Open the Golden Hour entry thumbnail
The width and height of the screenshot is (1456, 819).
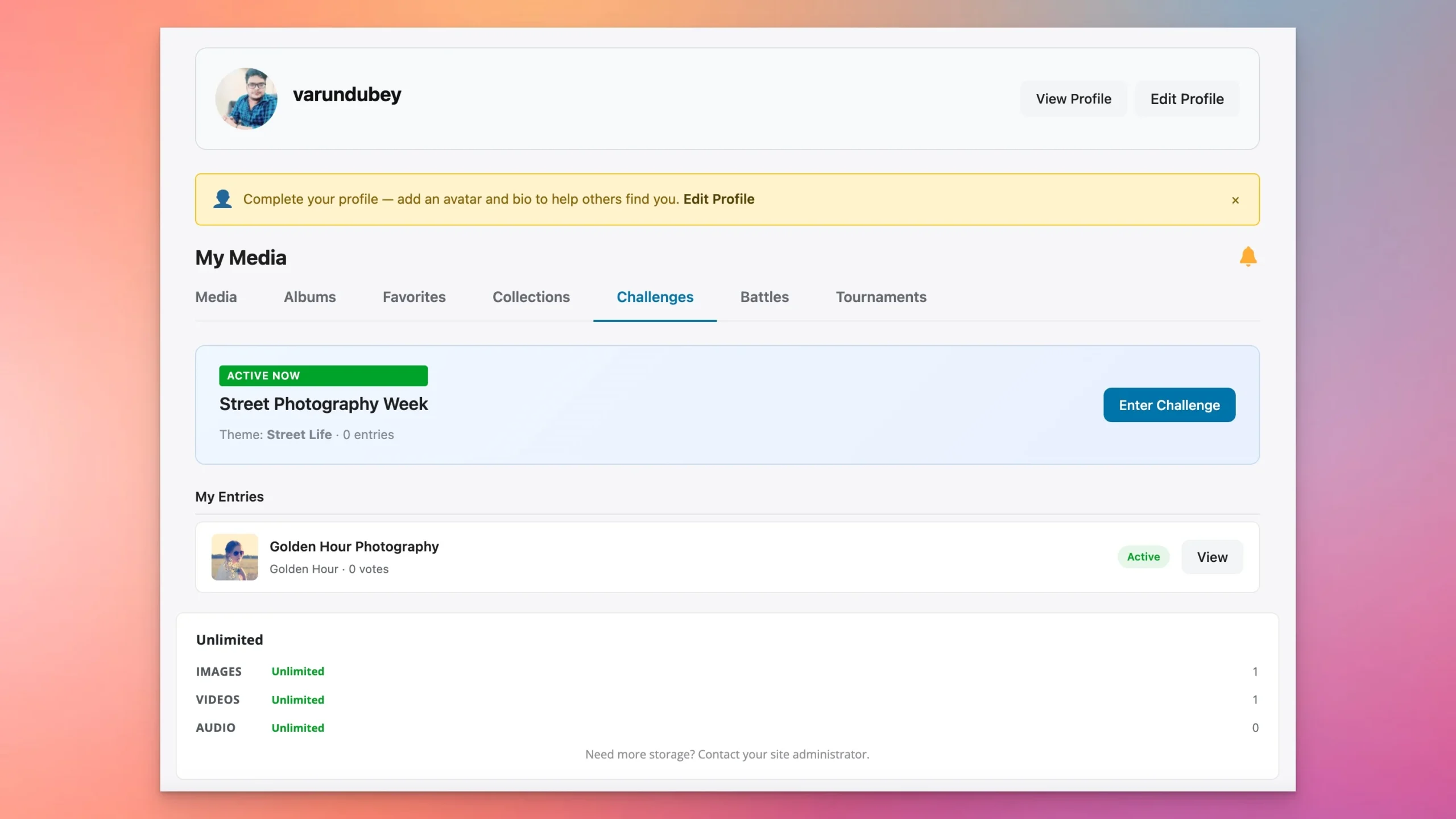coord(234,557)
